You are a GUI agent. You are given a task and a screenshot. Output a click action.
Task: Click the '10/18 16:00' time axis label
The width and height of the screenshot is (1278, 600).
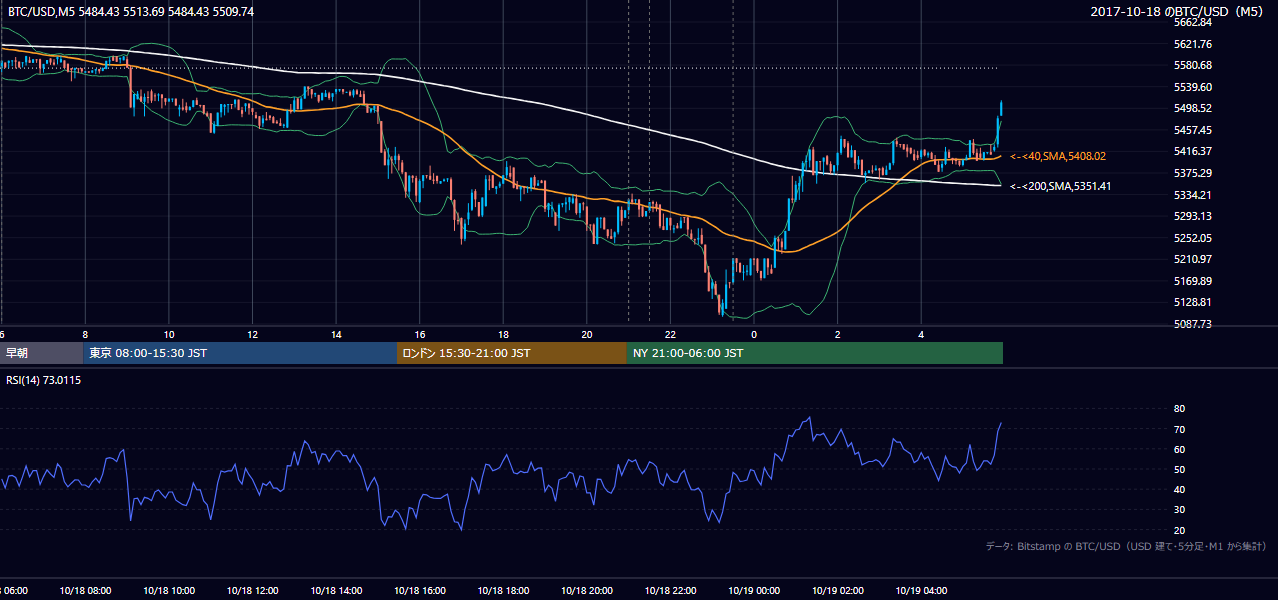pyautogui.click(x=419, y=591)
